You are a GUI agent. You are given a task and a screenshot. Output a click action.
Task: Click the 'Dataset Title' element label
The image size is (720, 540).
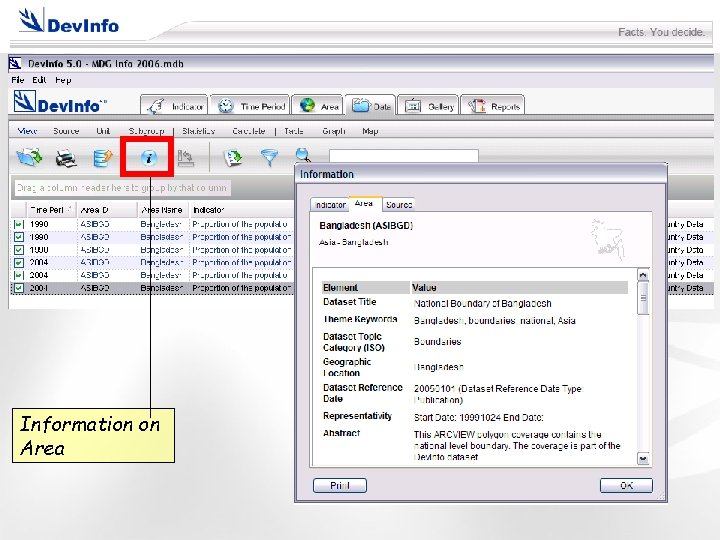coord(349,302)
